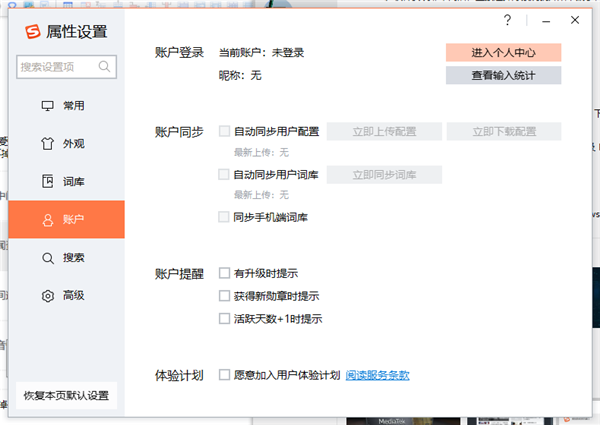Click the Sogou logo icon
The width and height of the screenshot is (600, 425).
click(30, 31)
